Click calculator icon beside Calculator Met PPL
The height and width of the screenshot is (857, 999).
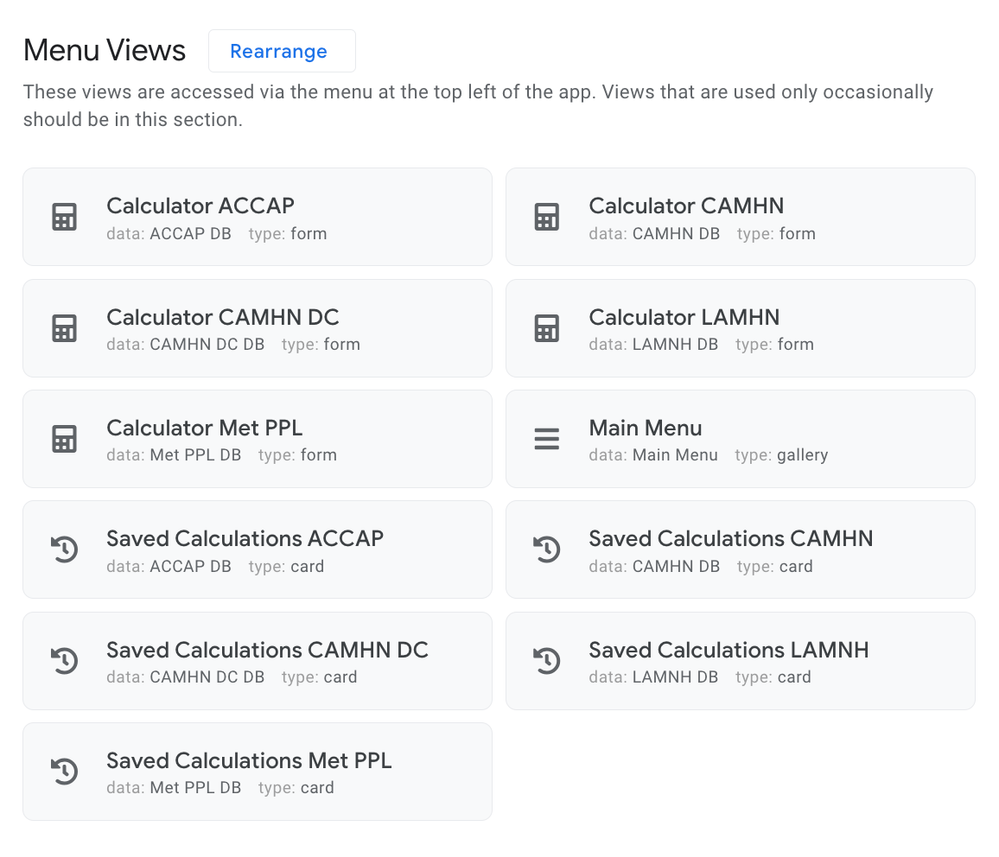pos(64,439)
